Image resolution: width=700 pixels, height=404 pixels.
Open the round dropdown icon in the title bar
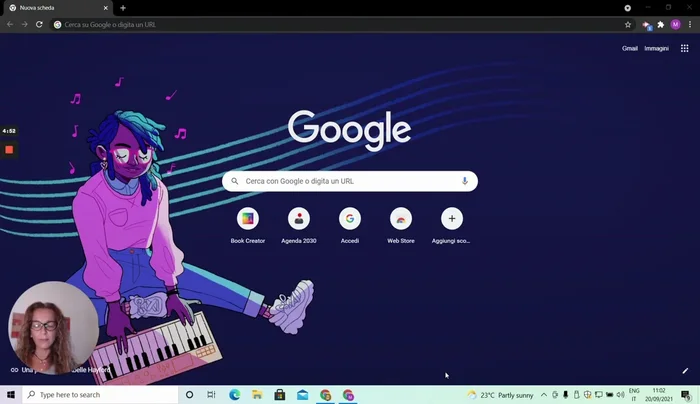pyautogui.click(x=628, y=8)
